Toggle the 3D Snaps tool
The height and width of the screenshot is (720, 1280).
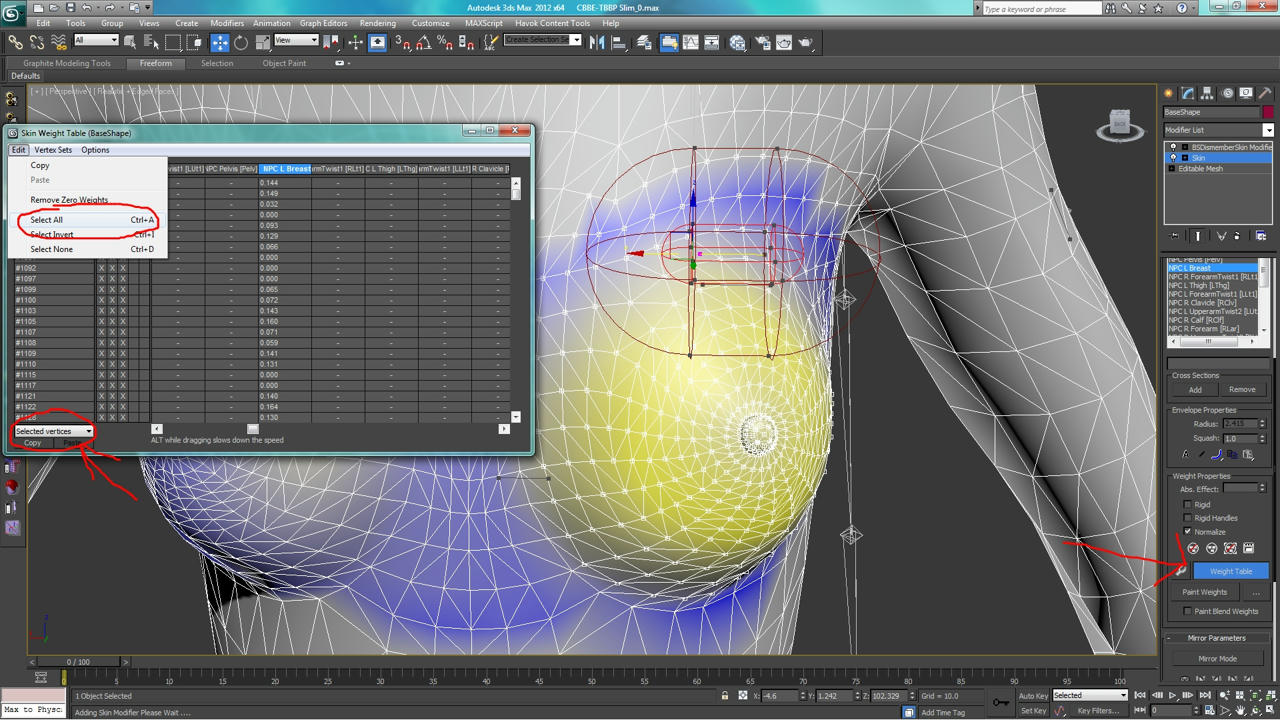(x=402, y=42)
